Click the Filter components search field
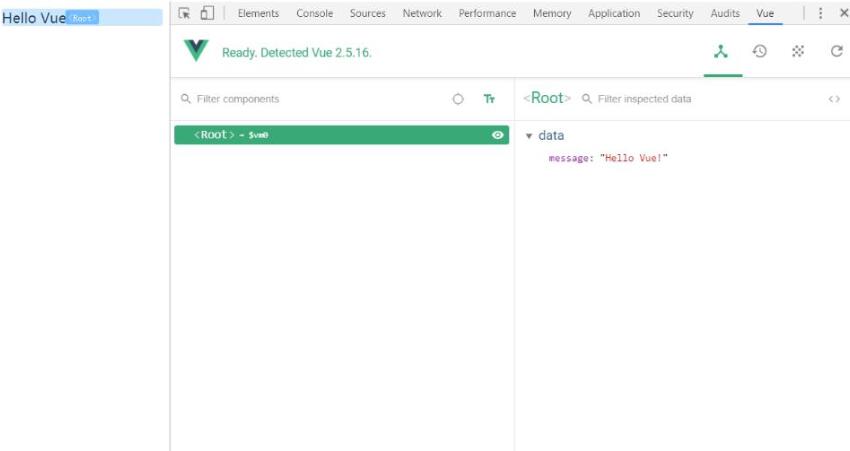This screenshot has height=451, width=850. point(300,99)
